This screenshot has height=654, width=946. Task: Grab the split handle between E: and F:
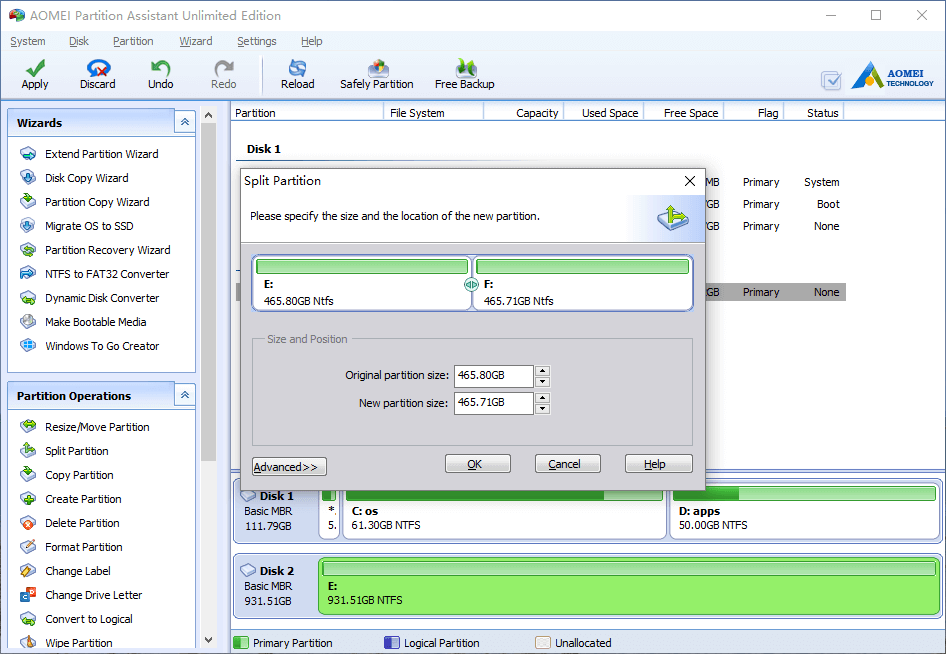click(471, 284)
